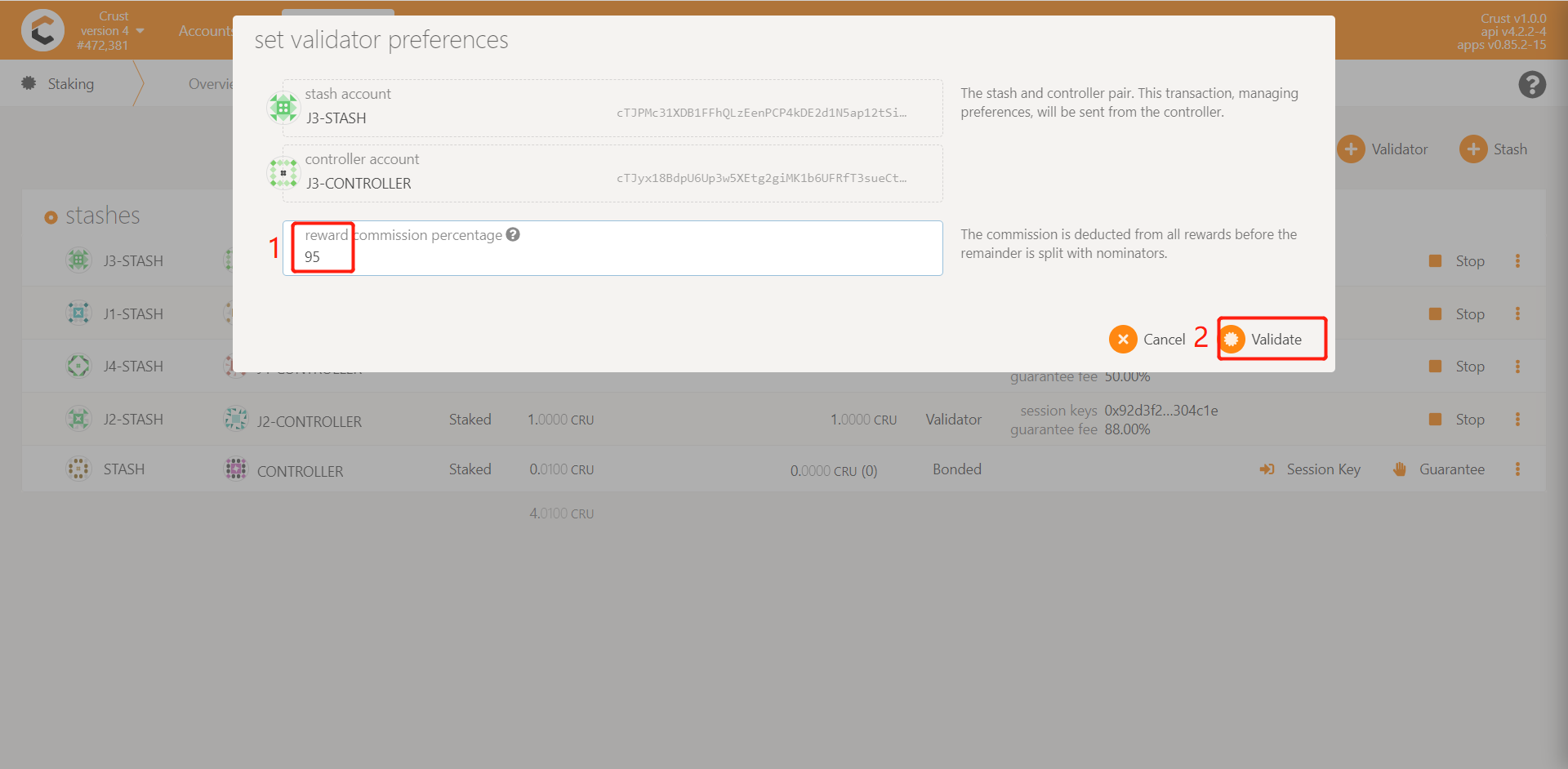The width and height of the screenshot is (1568, 769).
Task: Add a new Stash with the plus button
Action: tap(1494, 149)
